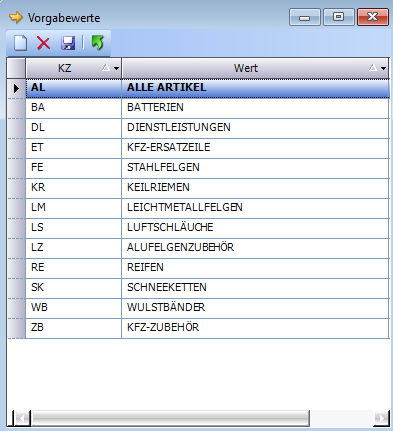Open the KZ column filter dropdown
The width and height of the screenshot is (393, 431).
(116, 68)
